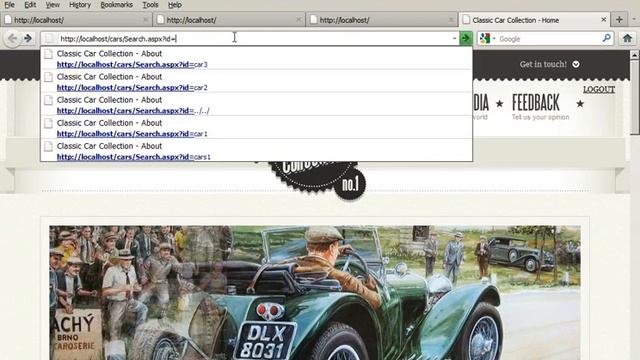Switch to the third http://localhost/ tab
This screenshot has width=640, height=360.
tap(381, 20)
